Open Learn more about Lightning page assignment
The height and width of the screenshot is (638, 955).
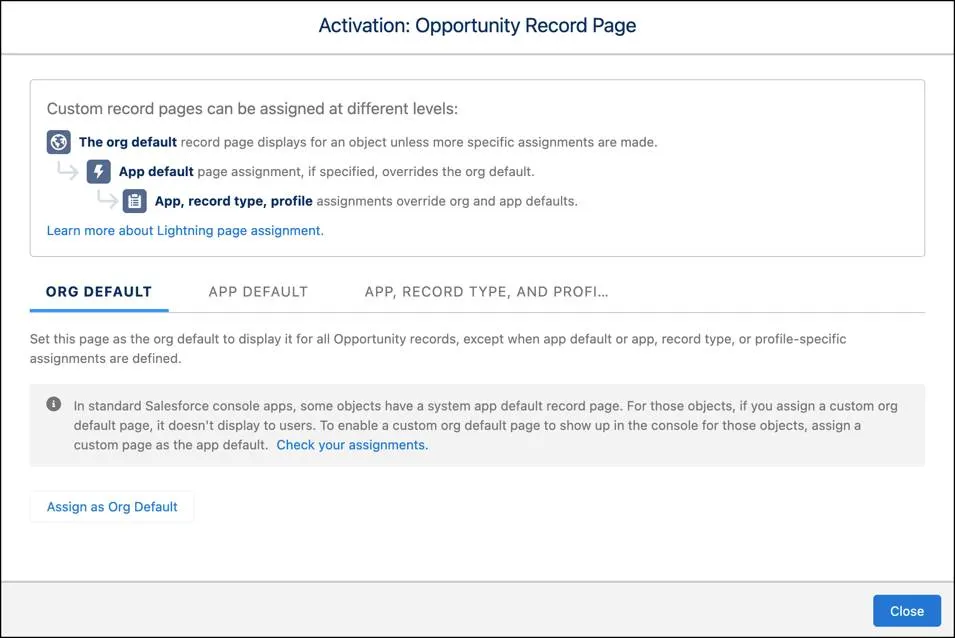pyautogui.click(x=185, y=230)
